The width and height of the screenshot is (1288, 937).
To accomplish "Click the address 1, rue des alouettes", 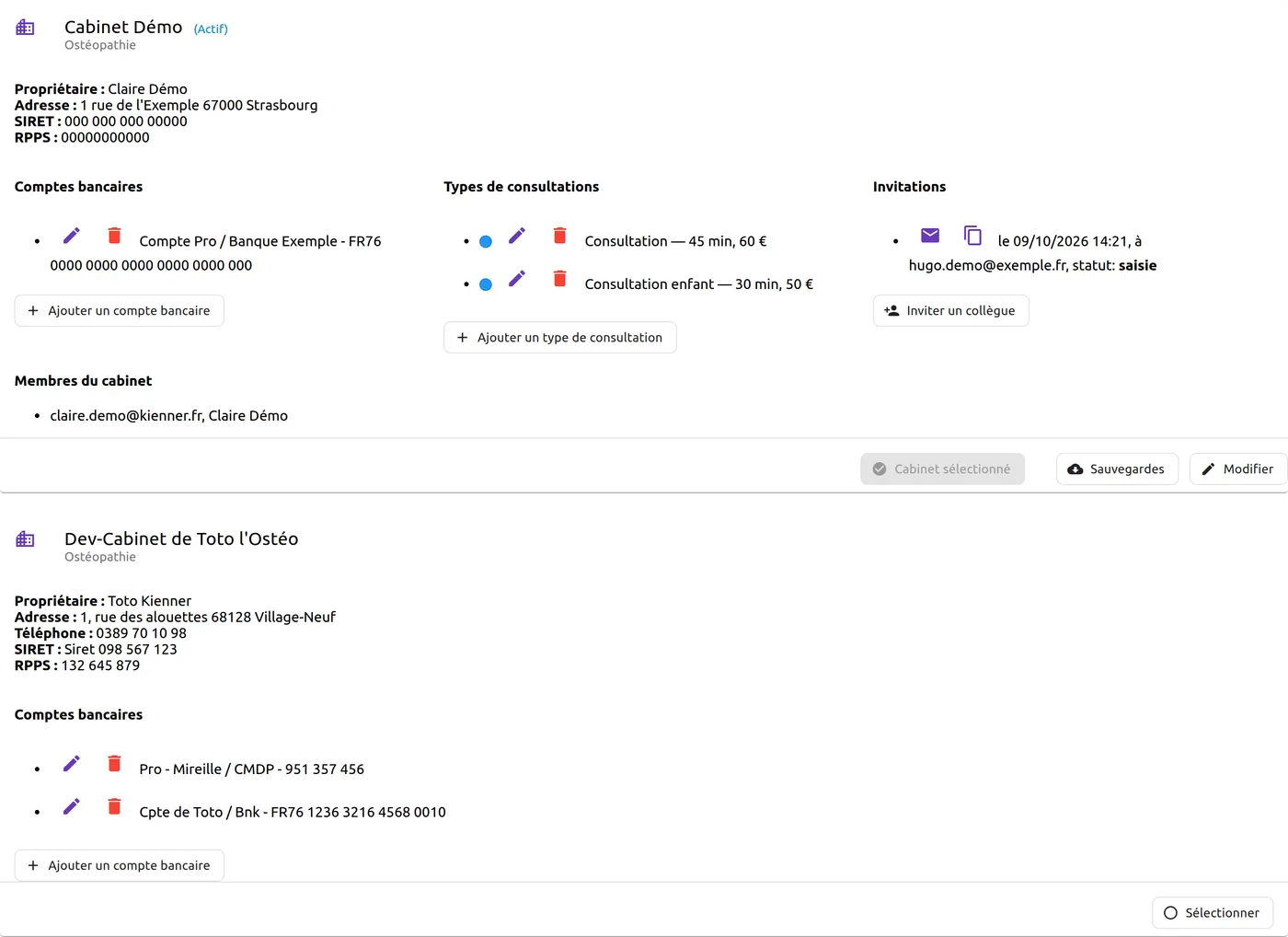I will coord(175,617).
